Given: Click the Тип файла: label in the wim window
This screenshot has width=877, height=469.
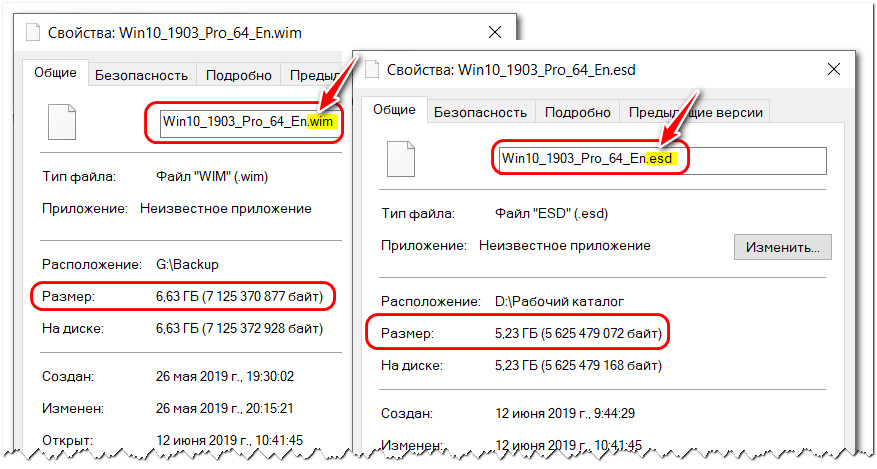Looking at the screenshot, I should [79, 177].
